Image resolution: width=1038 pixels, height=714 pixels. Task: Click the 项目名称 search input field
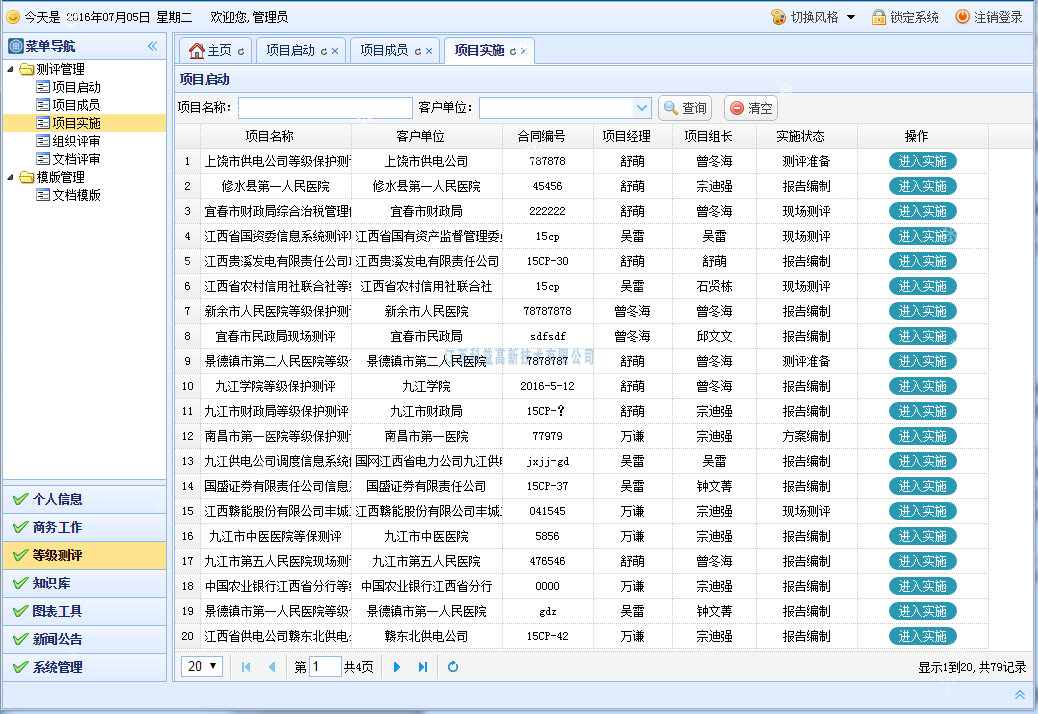click(x=325, y=108)
